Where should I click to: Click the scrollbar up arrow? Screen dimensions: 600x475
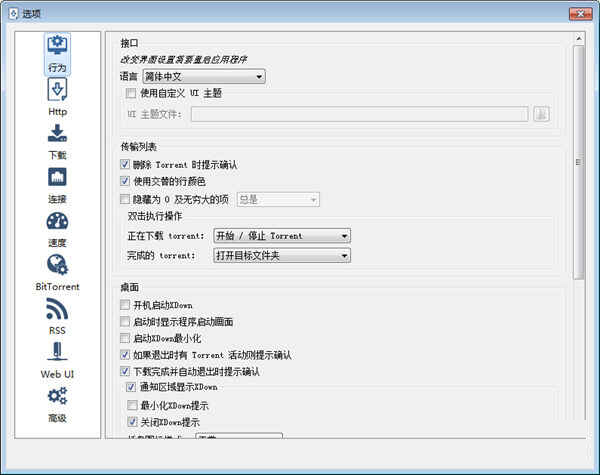click(579, 38)
